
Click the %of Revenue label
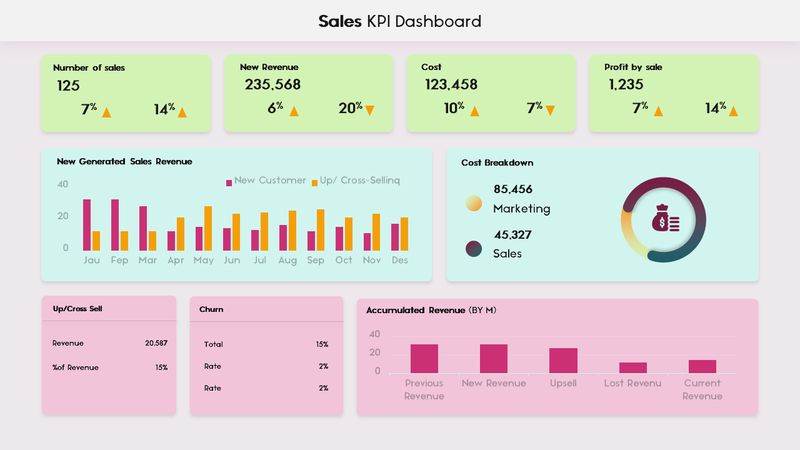76,367
